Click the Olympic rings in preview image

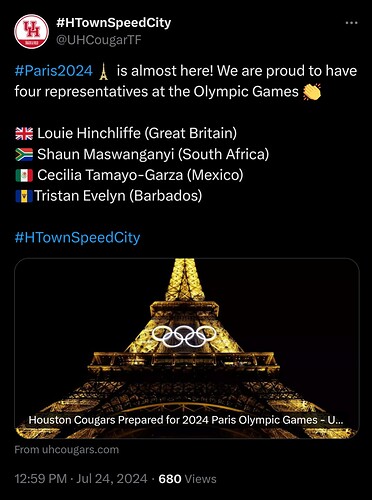184,336
